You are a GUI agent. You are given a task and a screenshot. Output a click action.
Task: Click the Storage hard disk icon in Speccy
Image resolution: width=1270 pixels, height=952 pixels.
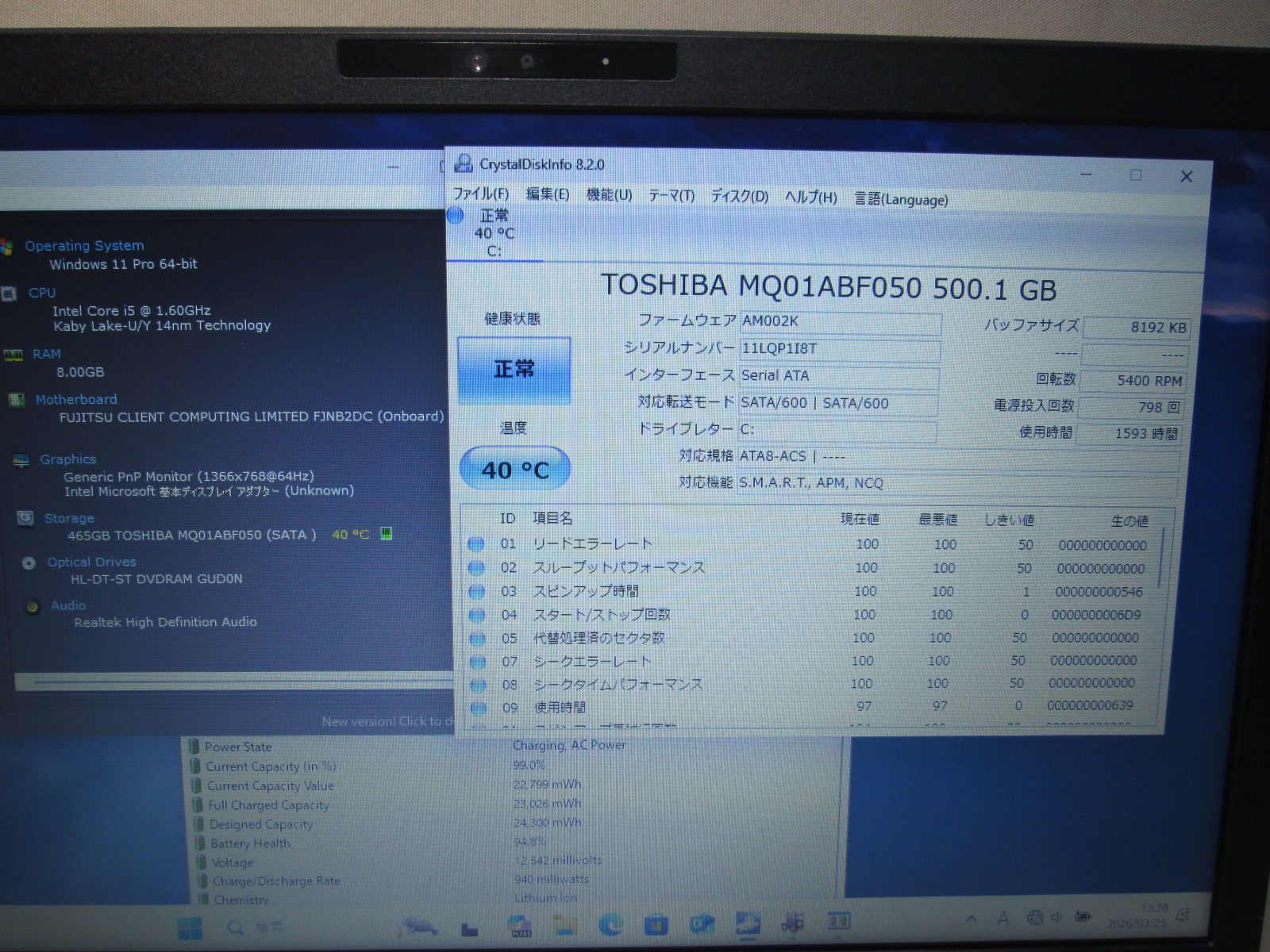pos(25,518)
